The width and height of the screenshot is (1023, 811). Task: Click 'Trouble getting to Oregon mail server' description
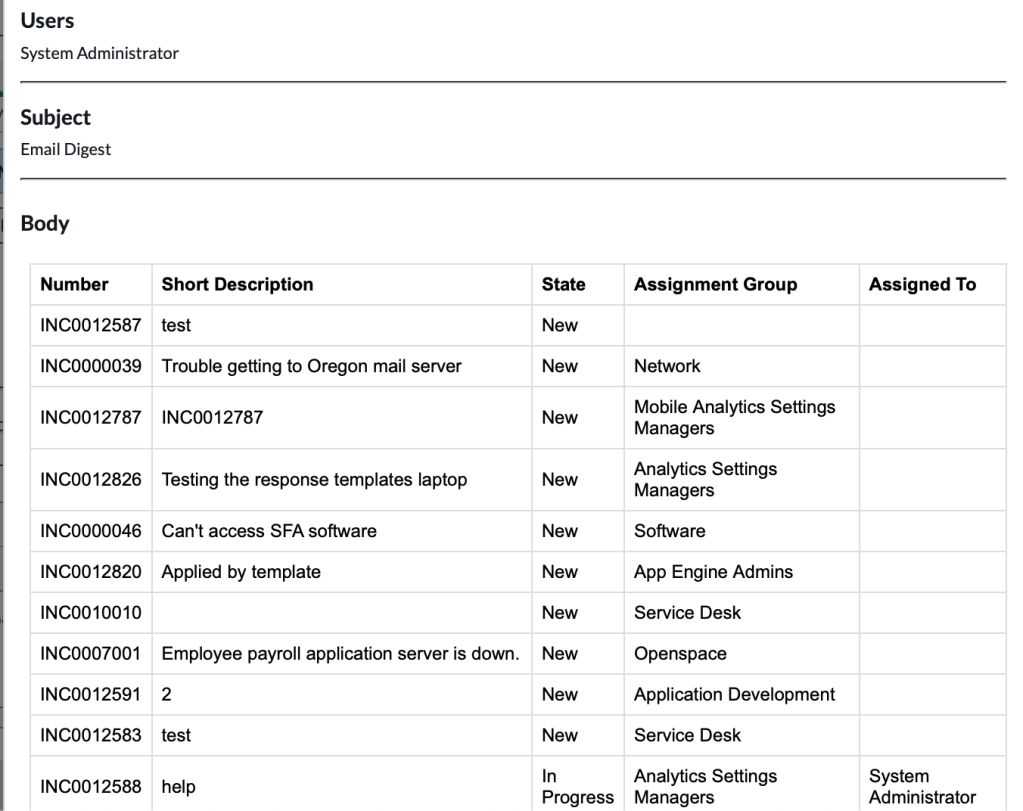(x=311, y=366)
